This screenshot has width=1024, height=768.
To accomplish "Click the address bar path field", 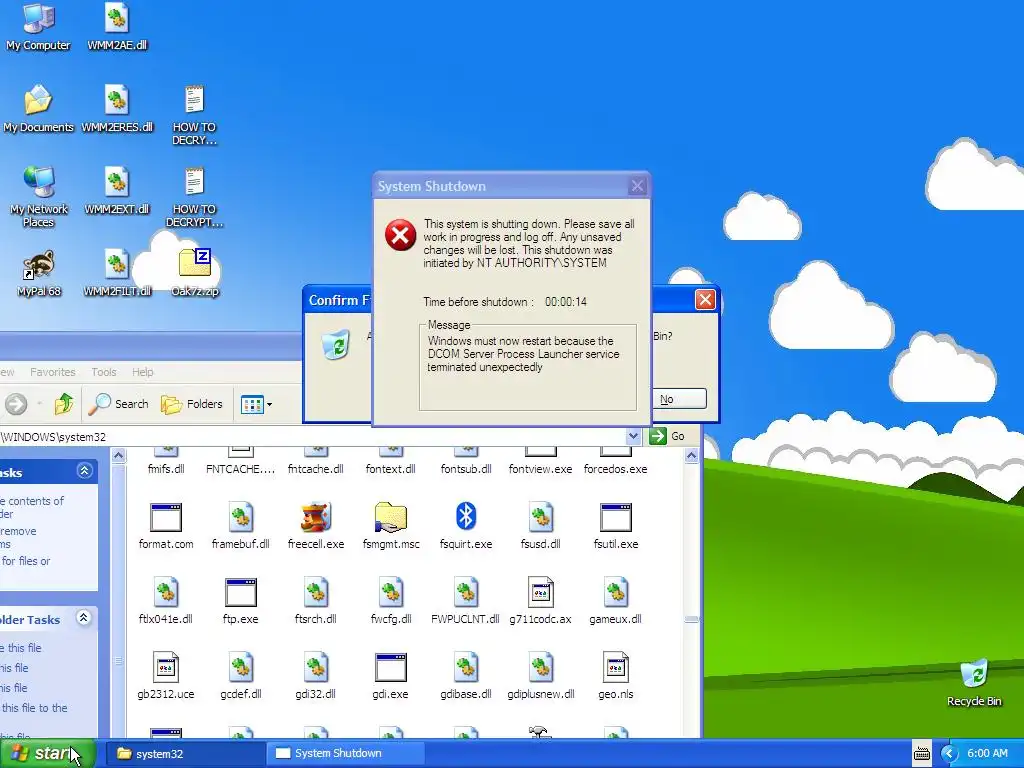I will (312, 437).
